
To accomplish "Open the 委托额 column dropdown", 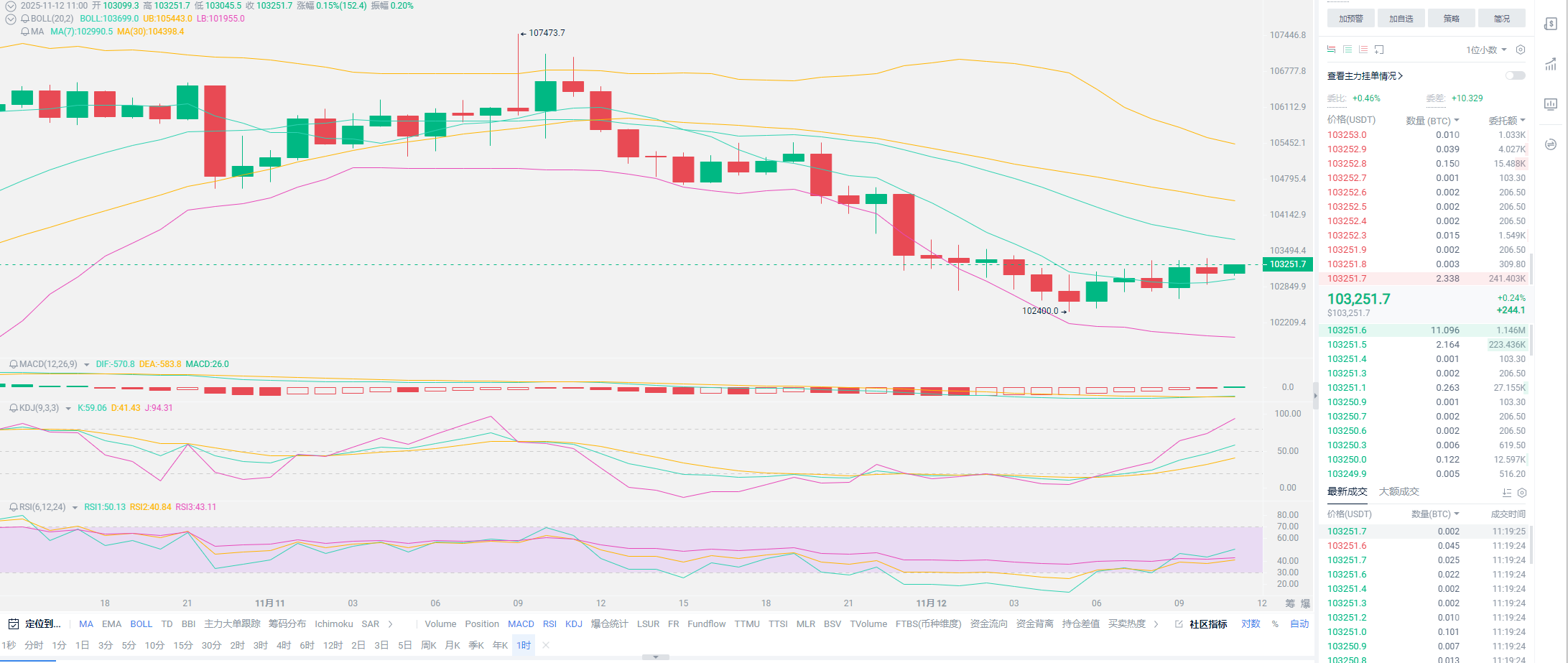I will [1506, 121].
